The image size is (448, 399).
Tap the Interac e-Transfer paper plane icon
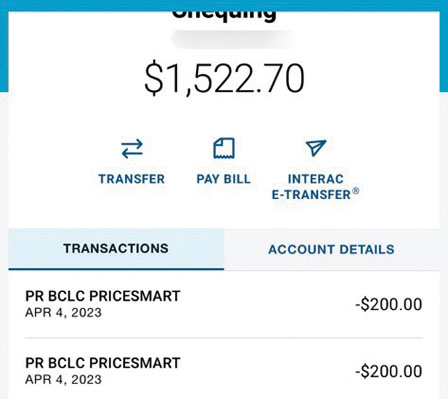tap(316, 147)
